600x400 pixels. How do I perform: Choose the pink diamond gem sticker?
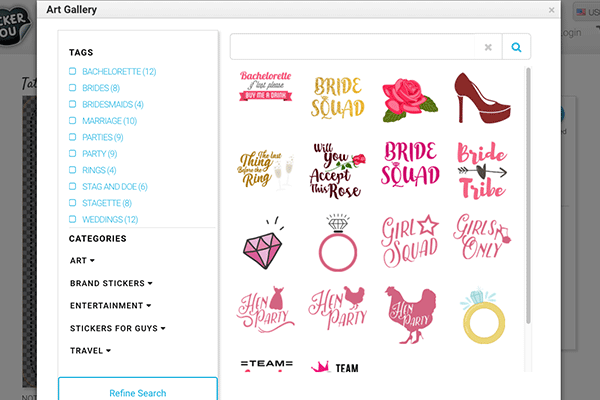click(266, 240)
